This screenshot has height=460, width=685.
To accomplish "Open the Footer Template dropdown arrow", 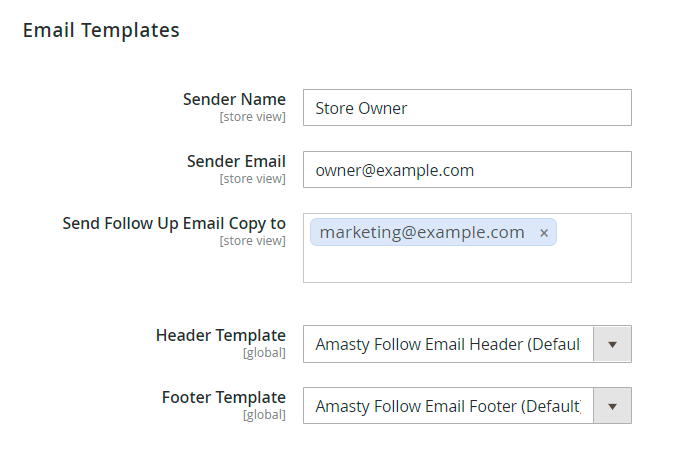I will (612, 406).
